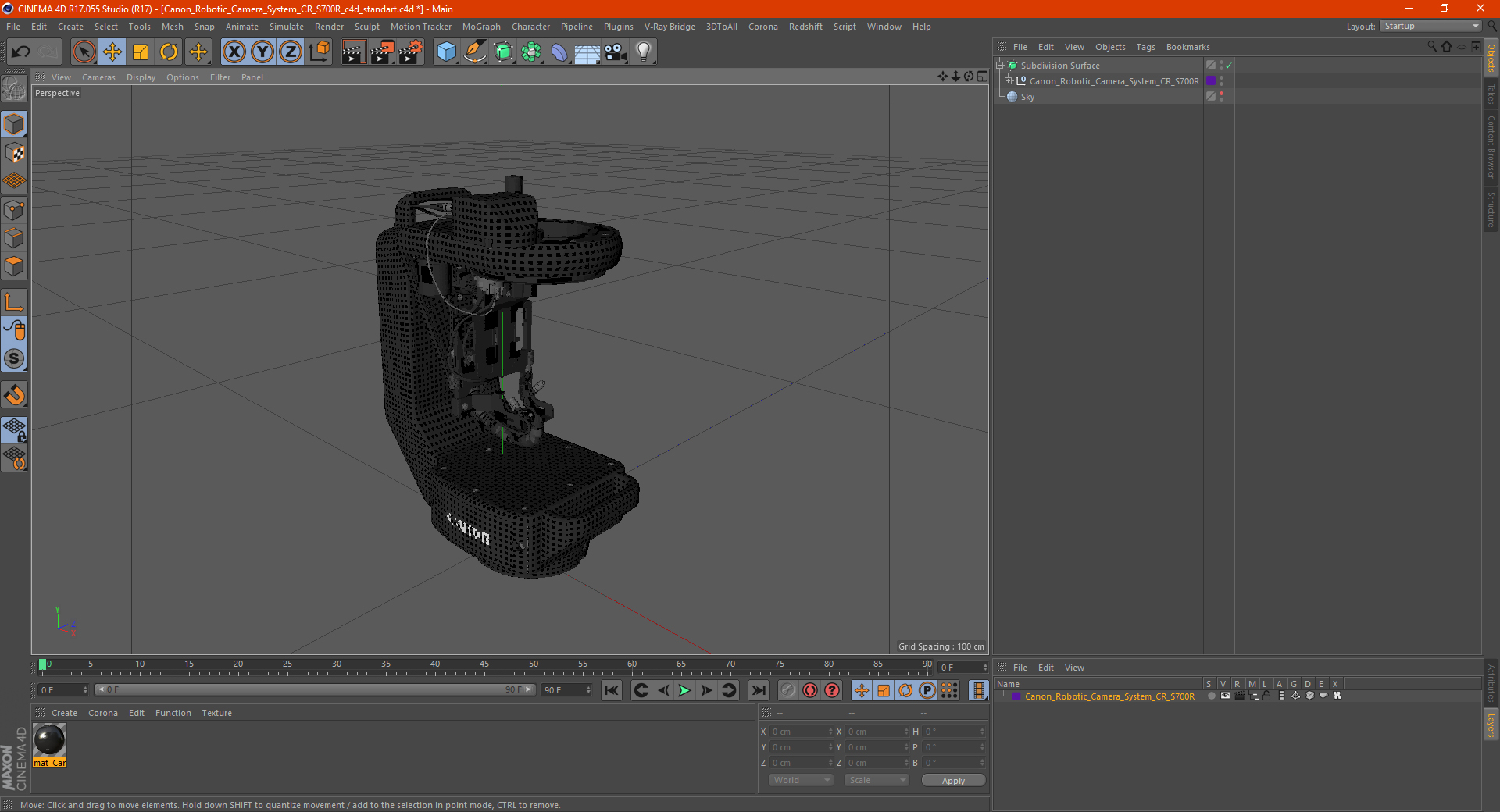The width and height of the screenshot is (1500, 812).
Task: Open the Character menu
Action: pyautogui.click(x=530, y=27)
